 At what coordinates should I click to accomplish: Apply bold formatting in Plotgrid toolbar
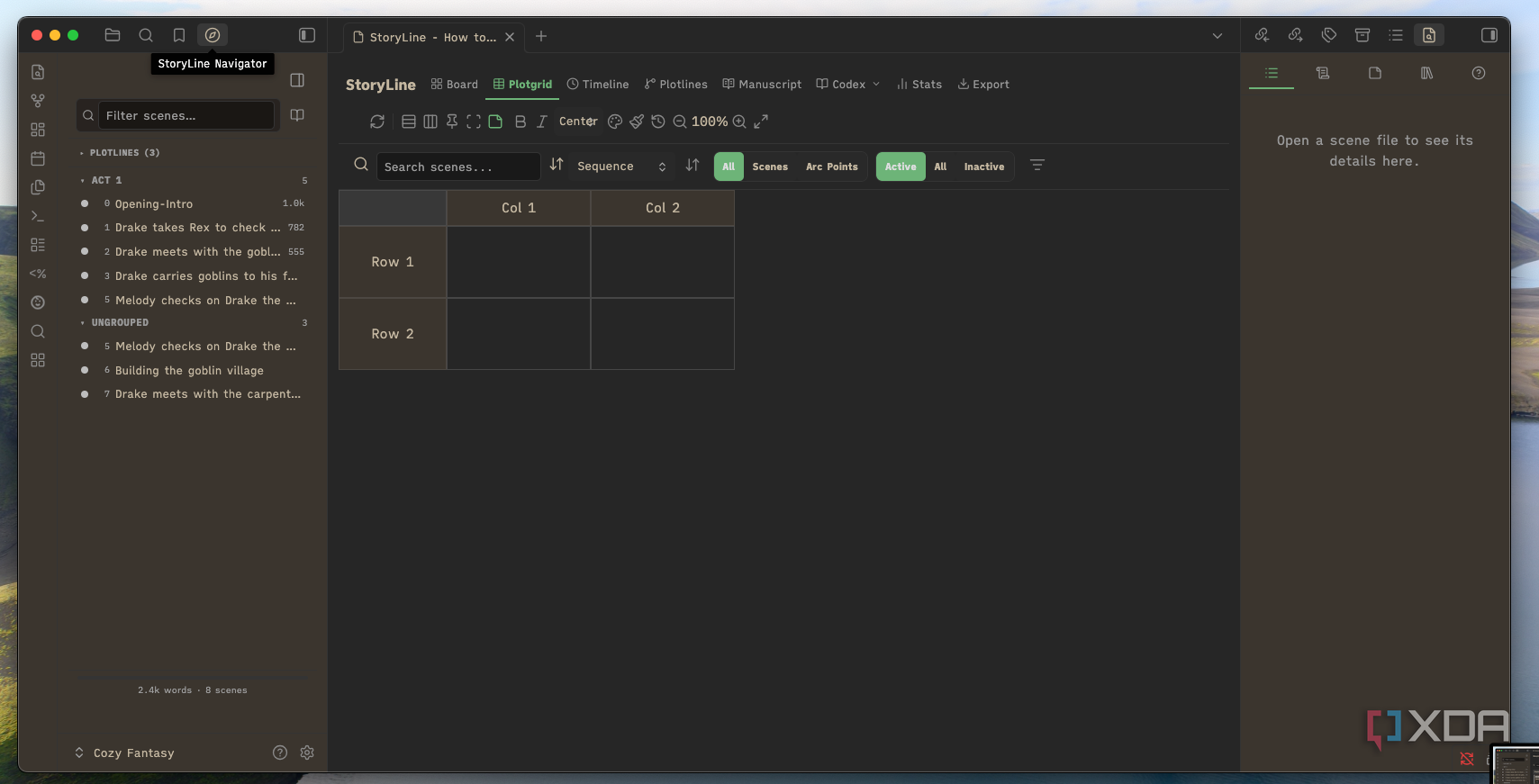(x=520, y=122)
